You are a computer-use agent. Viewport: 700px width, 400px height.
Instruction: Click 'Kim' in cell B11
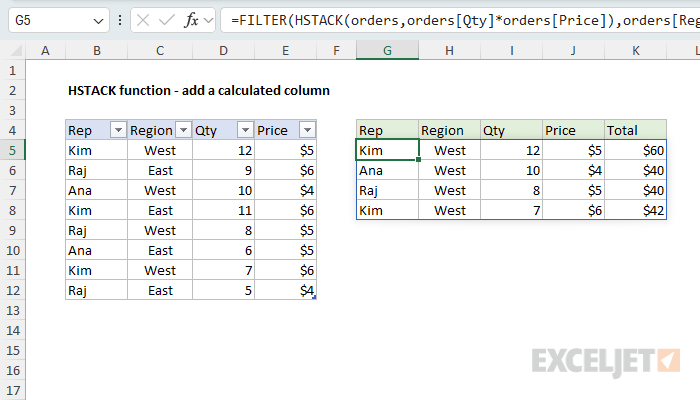click(96, 271)
